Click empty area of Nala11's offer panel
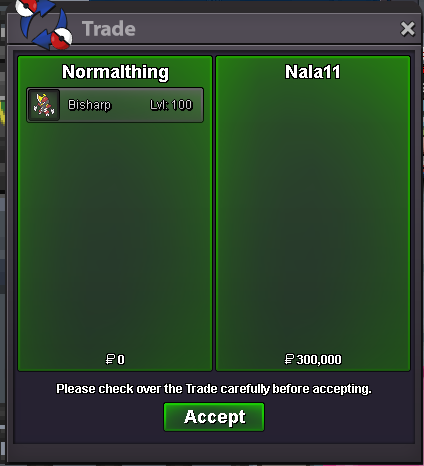 313,217
